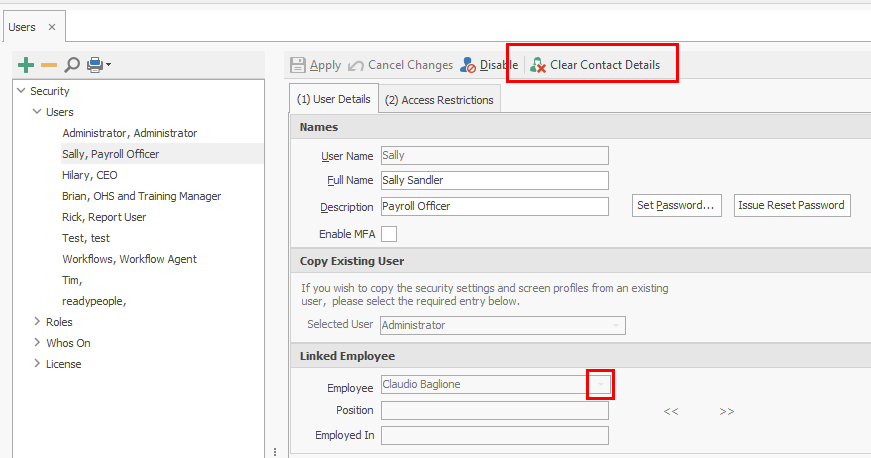This screenshot has width=871, height=458.
Task: Click the Cancel Changes undo icon
Action: pyautogui.click(x=356, y=65)
